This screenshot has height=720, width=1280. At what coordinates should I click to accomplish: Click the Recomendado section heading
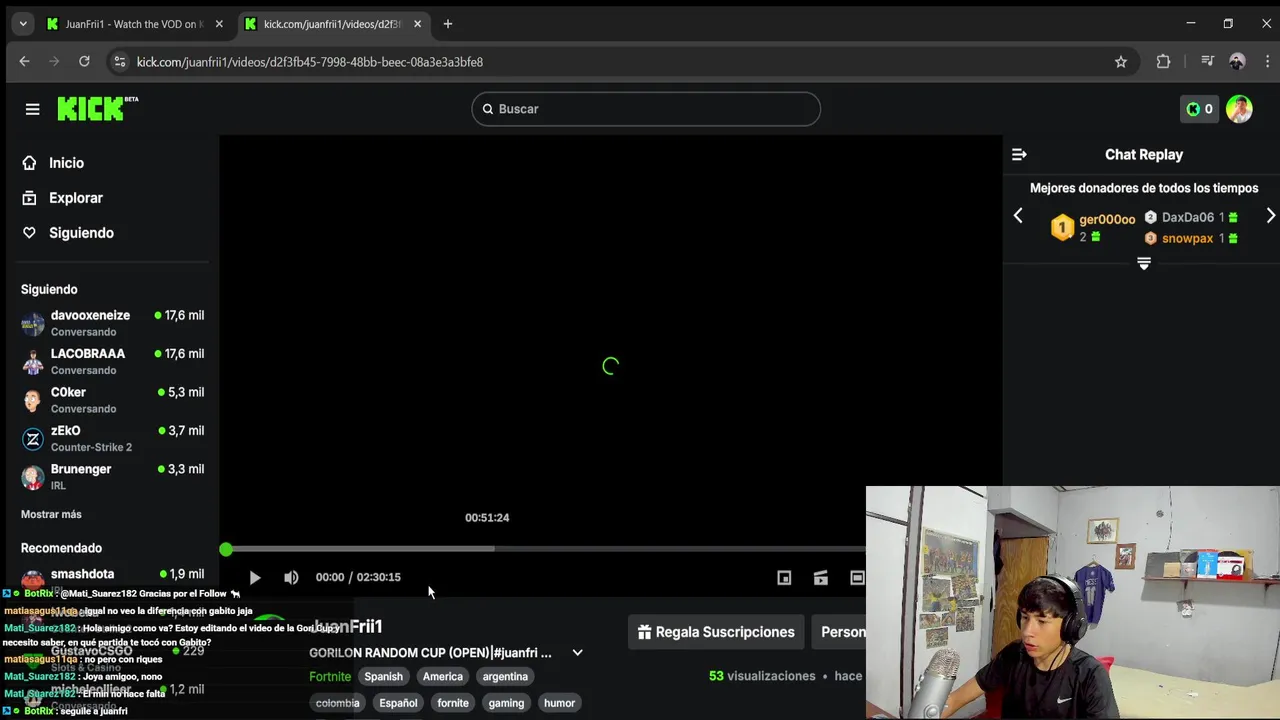pyautogui.click(x=61, y=548)
